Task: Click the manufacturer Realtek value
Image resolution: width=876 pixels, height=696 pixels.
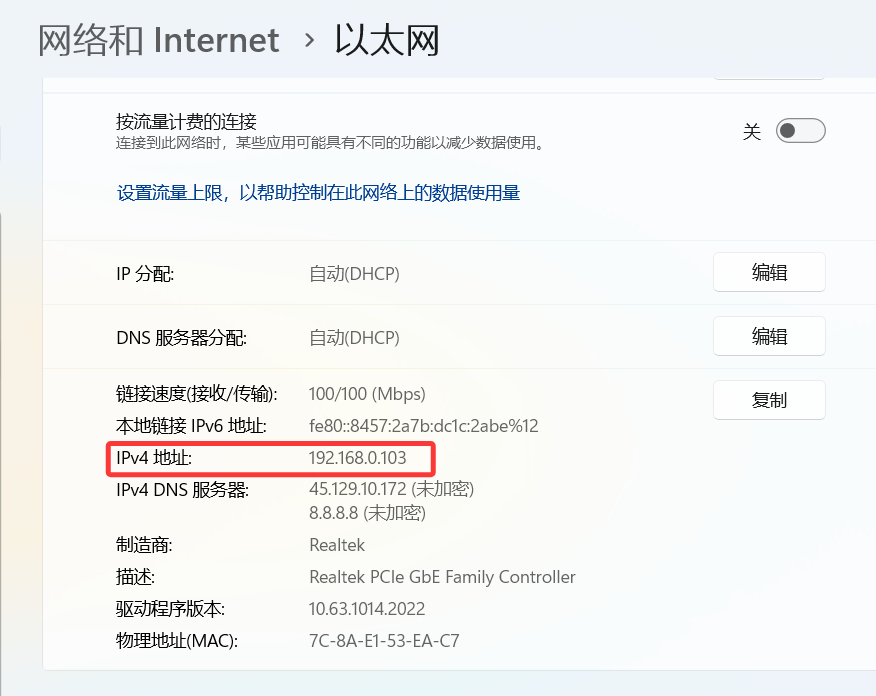Action: pos(337,545)
